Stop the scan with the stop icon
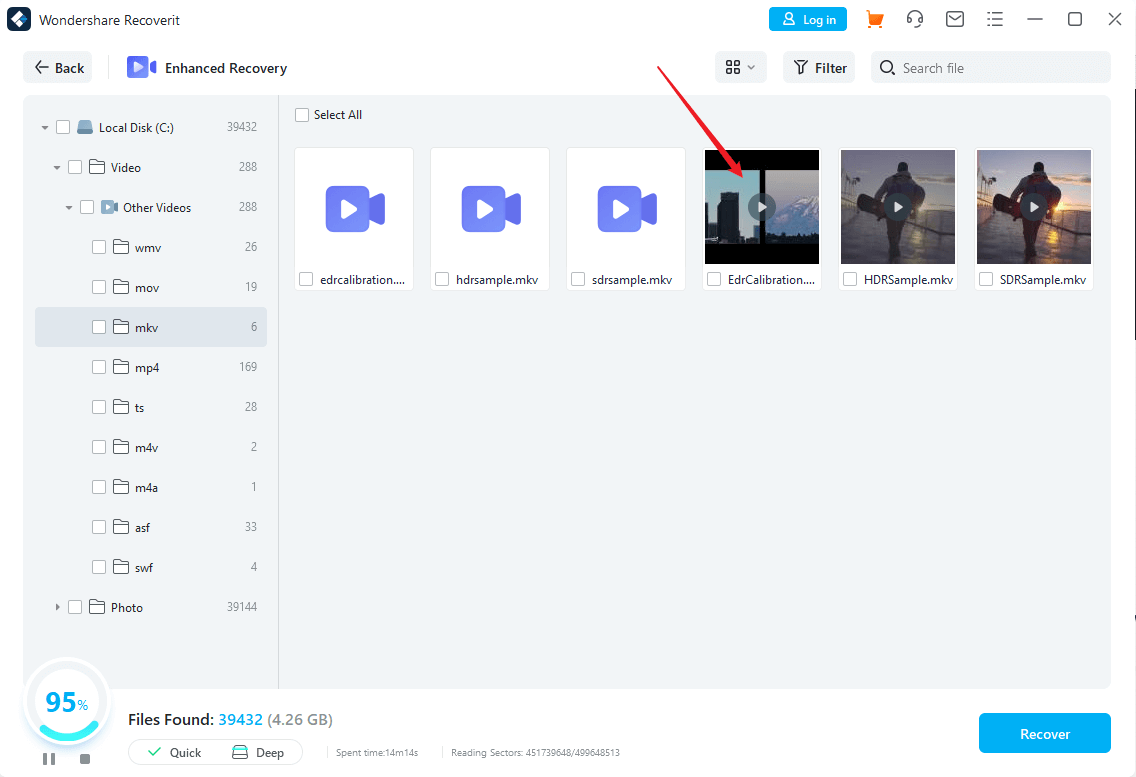This screenshot has width=1136, height=777. [85, 759]
